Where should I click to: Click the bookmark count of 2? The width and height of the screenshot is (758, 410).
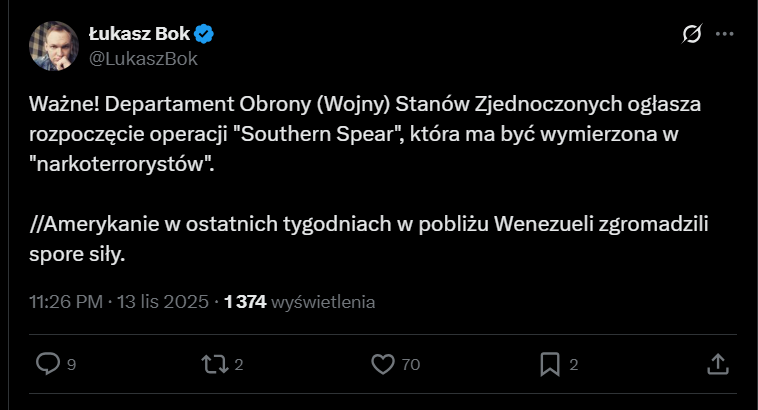[573, 365]
